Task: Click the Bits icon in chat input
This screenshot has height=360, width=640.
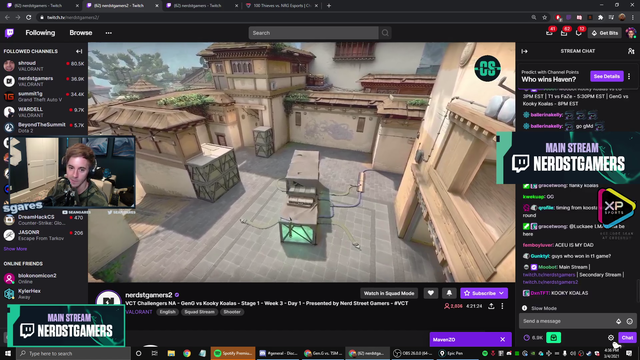Action: point(618,321)
